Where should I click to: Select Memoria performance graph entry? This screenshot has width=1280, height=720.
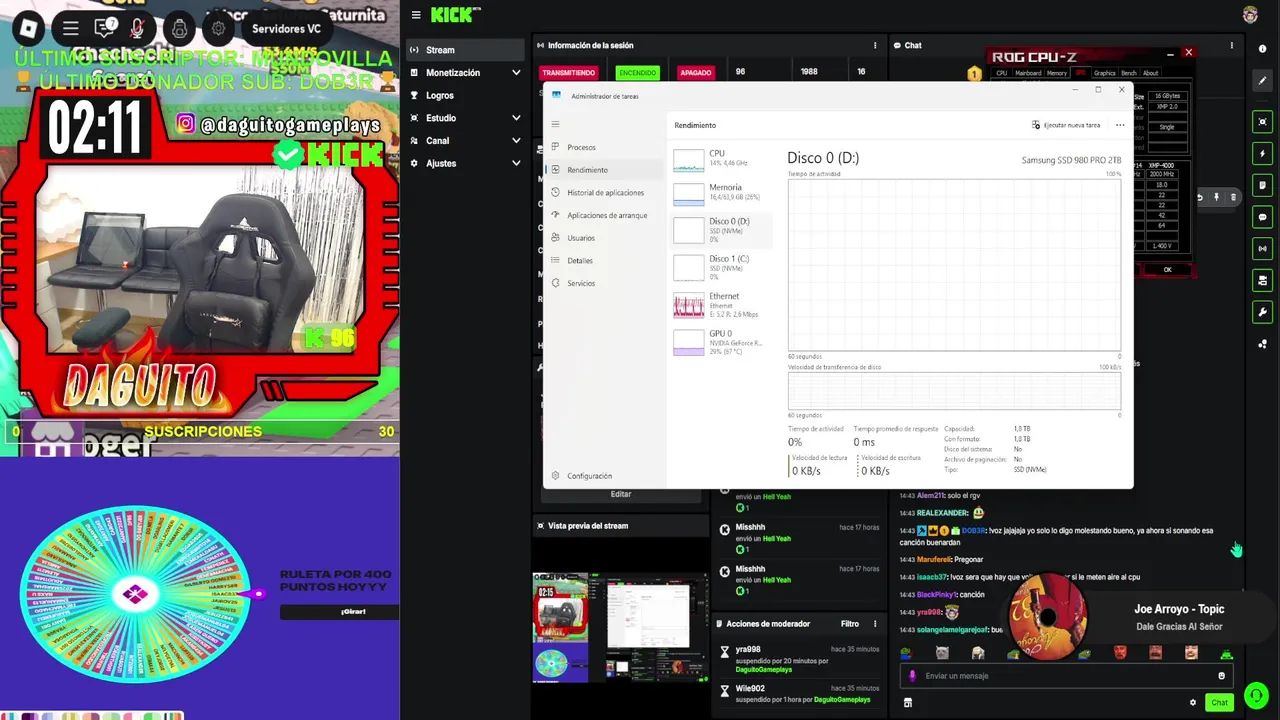[721, 192]
